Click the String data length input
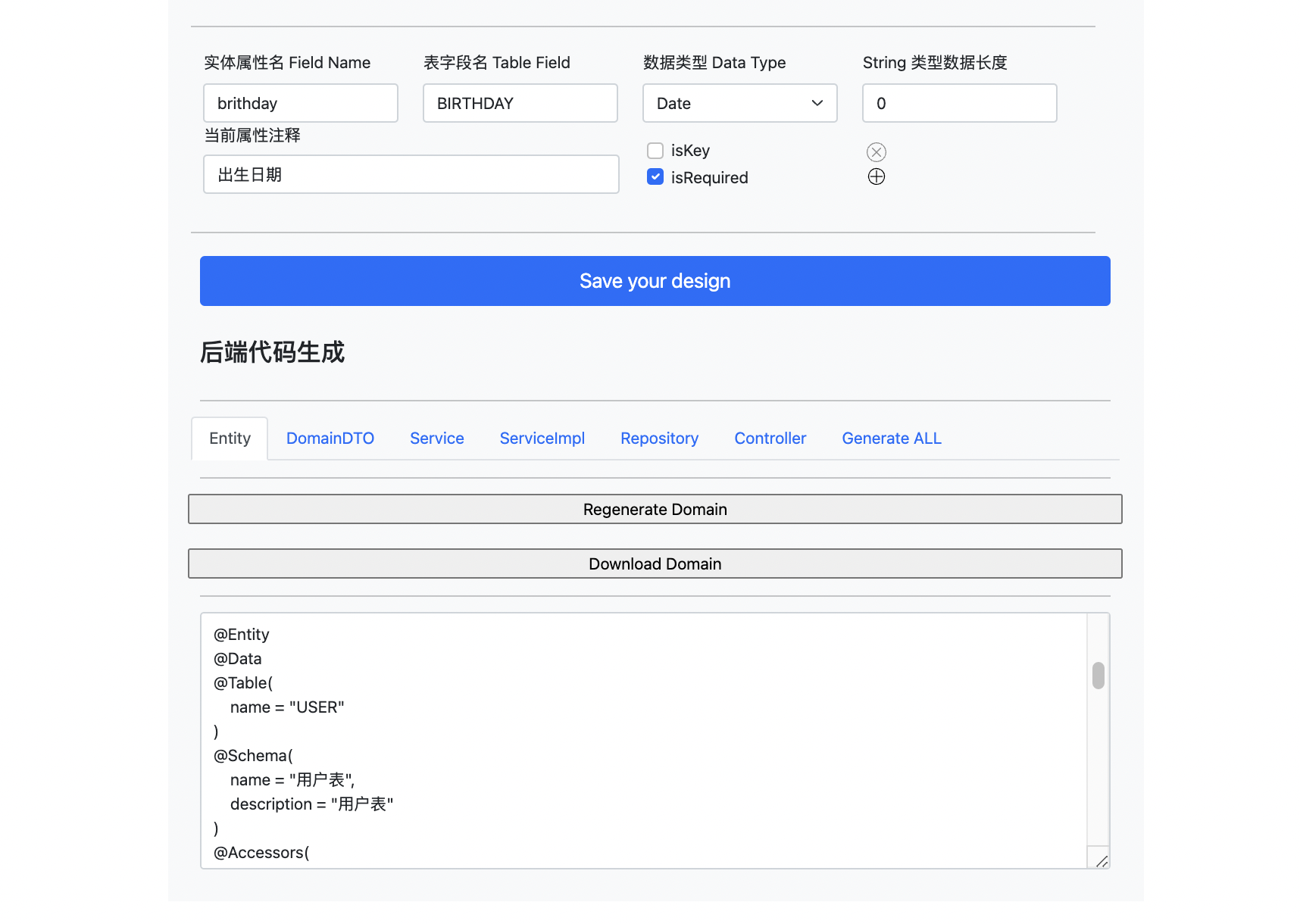This screenshot has height=924, width=1300. [959, 103]
